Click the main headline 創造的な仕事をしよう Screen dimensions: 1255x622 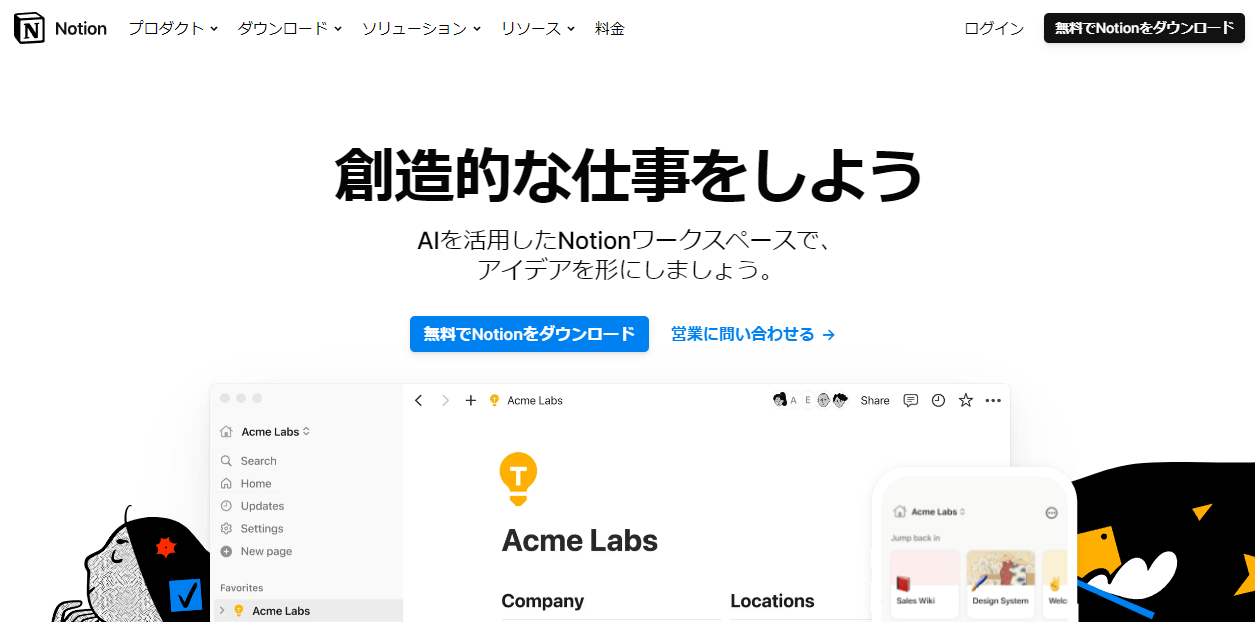pos(628,174)
